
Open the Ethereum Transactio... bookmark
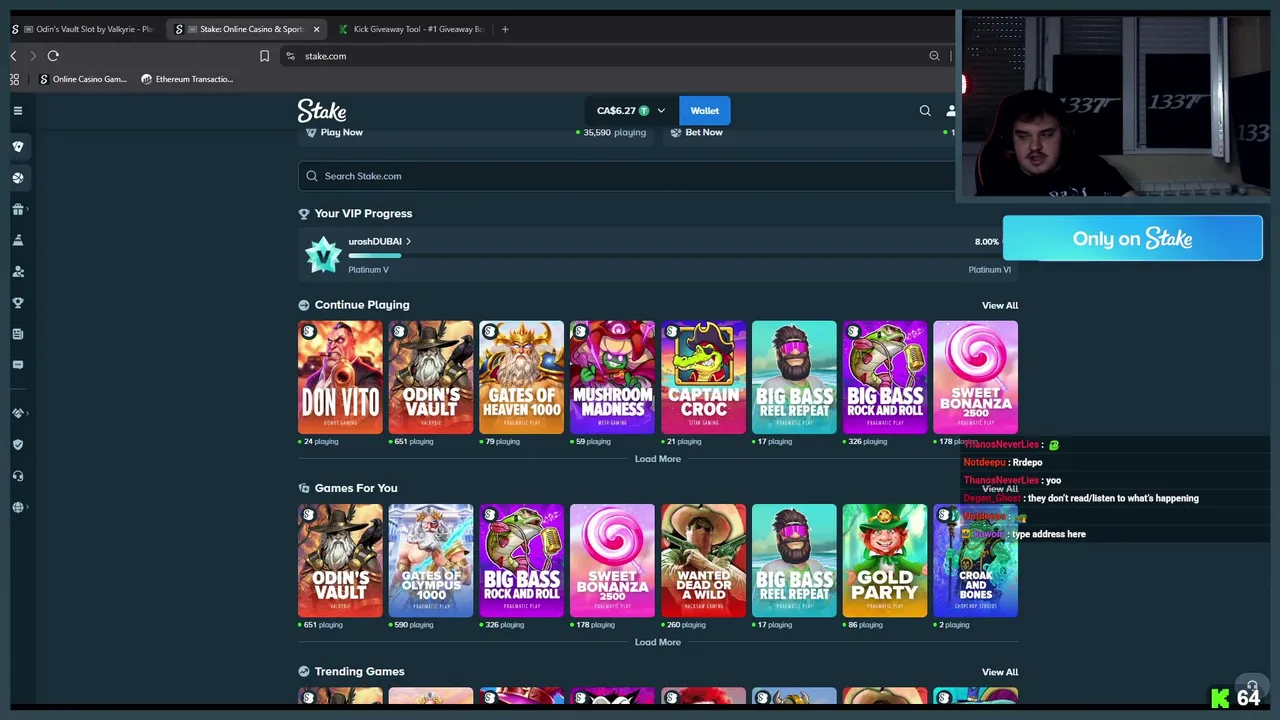(x=187, y=79)
